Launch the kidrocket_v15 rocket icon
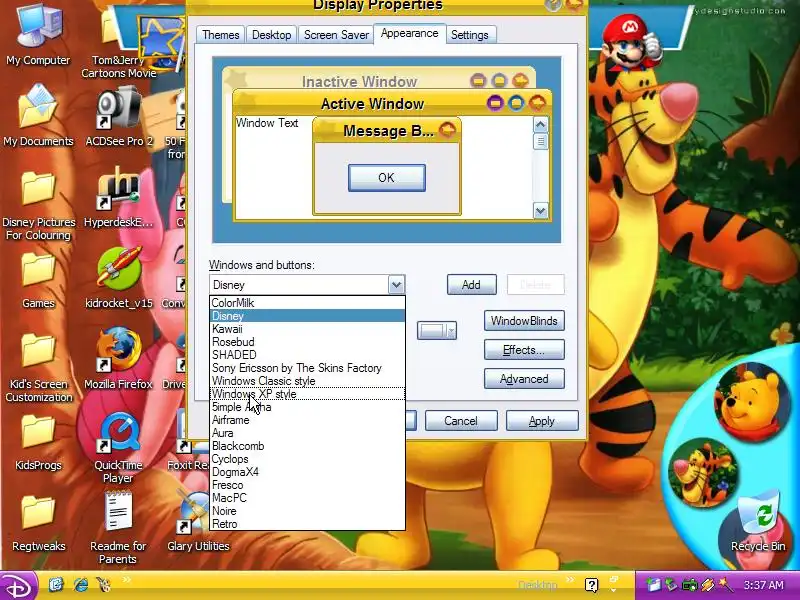 point(118,278)
